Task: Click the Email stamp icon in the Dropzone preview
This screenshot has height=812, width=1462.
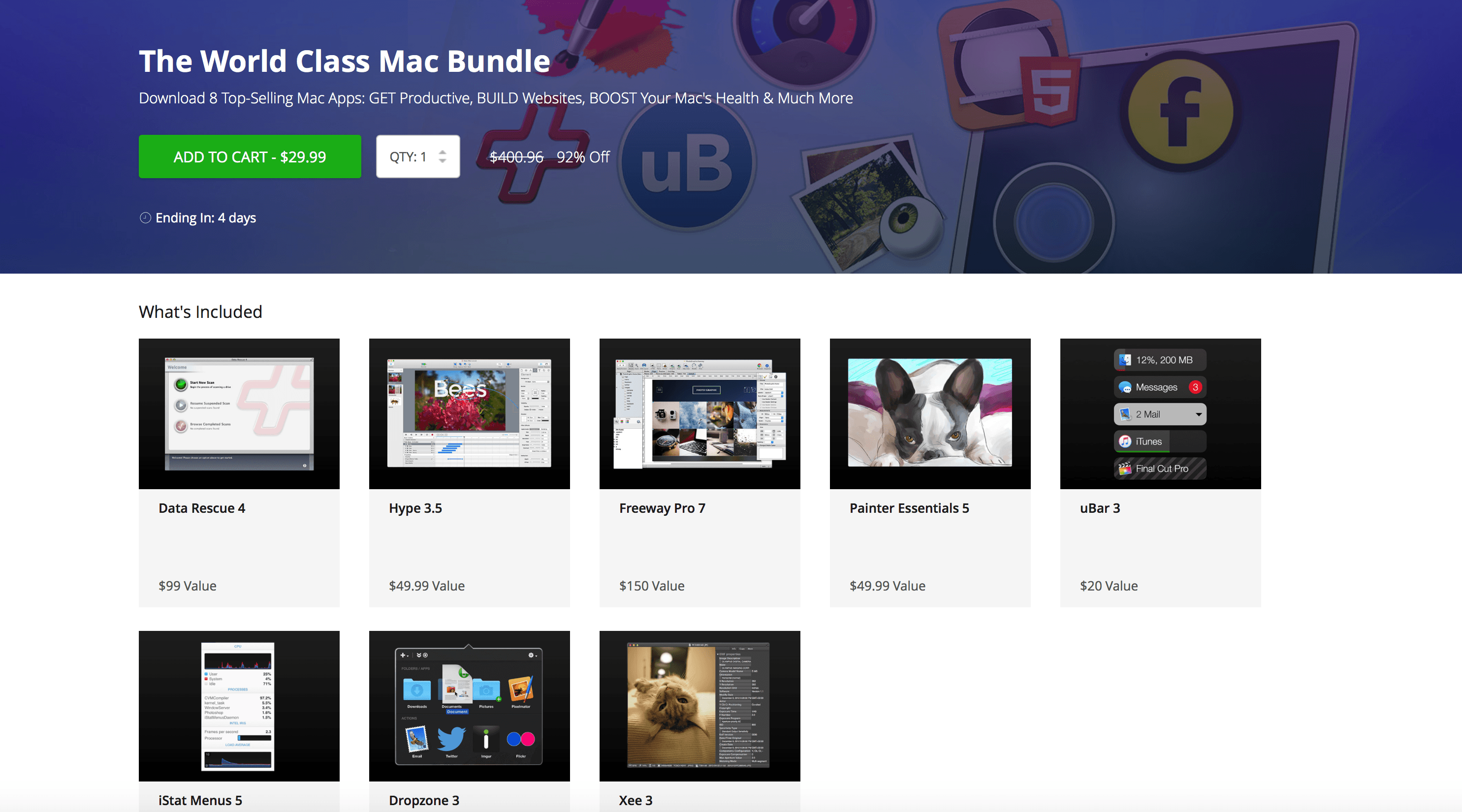Action: coord(416,739)
